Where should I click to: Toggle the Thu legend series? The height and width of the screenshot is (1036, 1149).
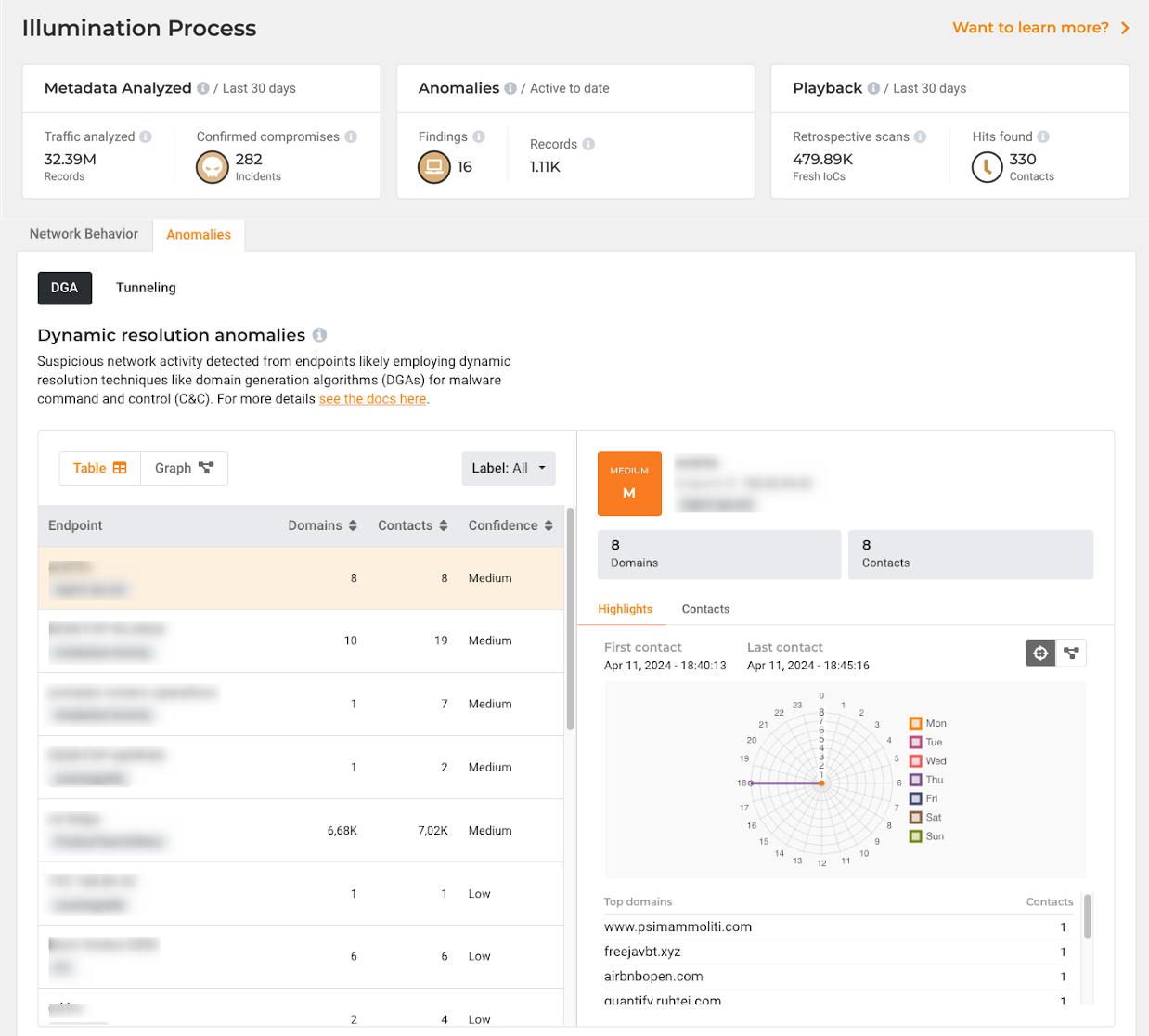(x=916, y=780)
